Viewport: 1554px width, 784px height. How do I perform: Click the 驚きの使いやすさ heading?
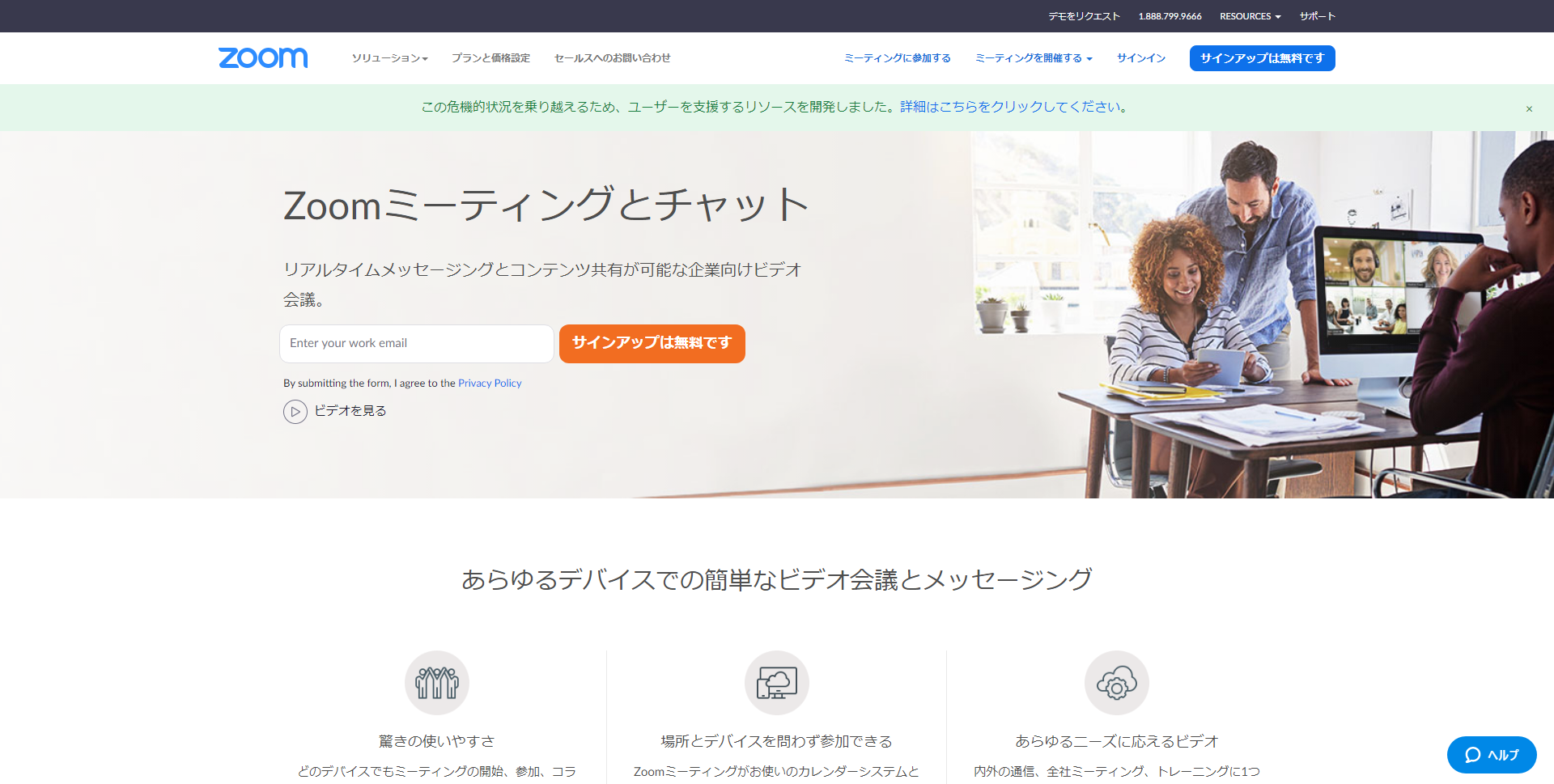(x=437, y=741)
